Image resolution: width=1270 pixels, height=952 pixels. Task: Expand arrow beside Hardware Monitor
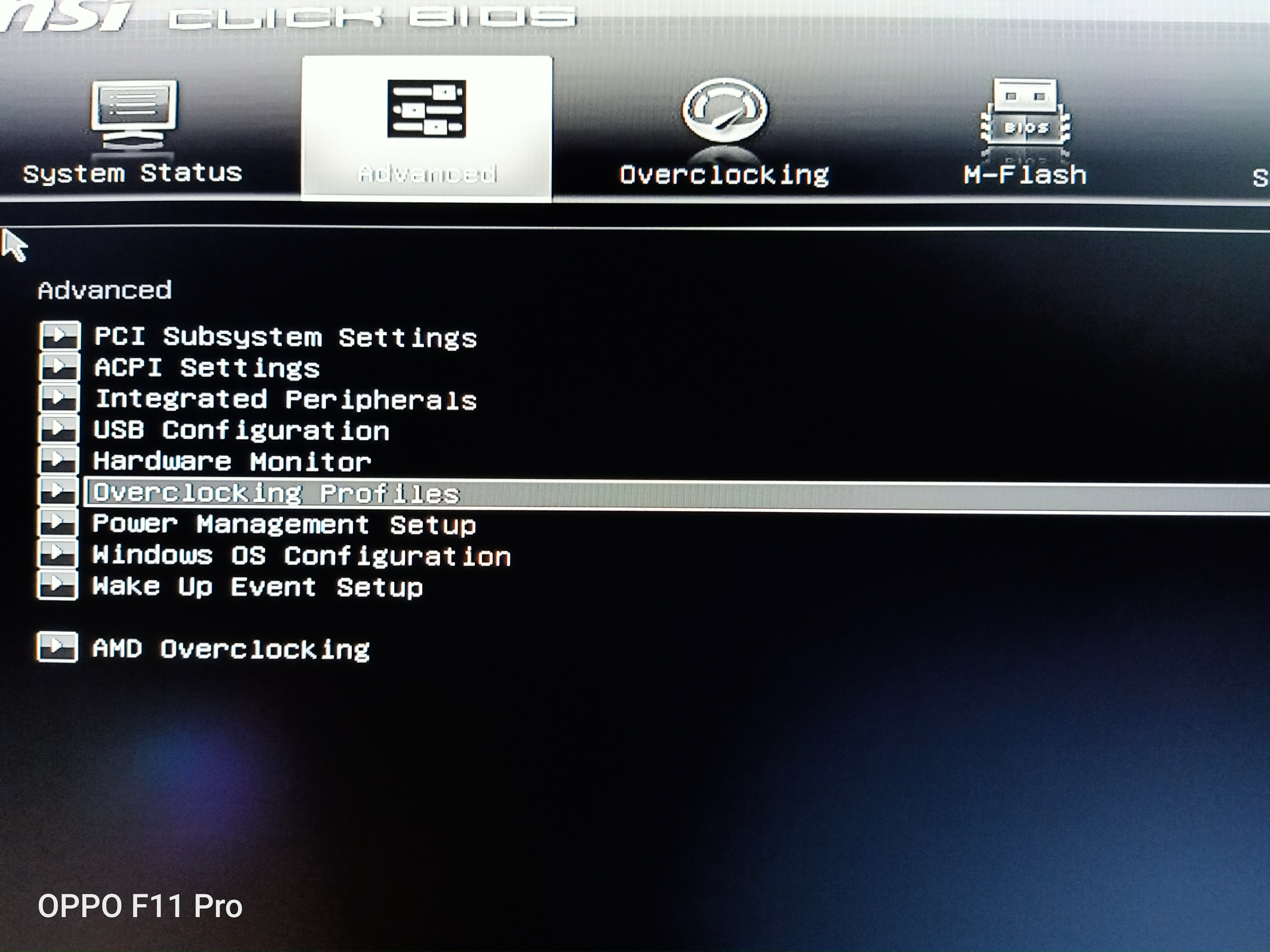click(x=58, y=459)
